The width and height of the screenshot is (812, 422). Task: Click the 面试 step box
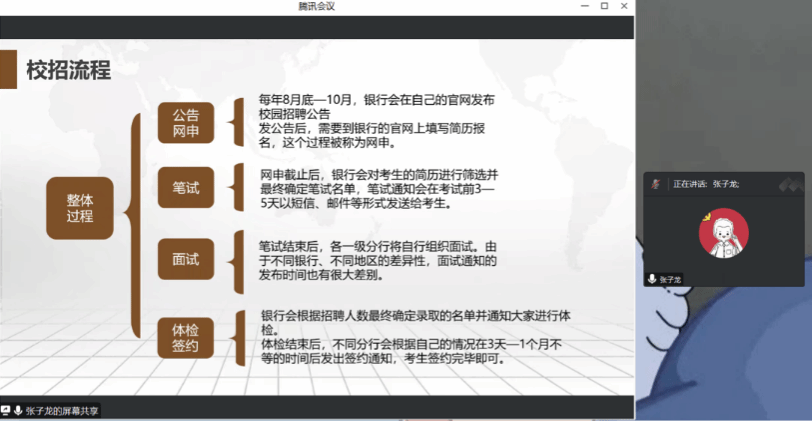point(186,259)
